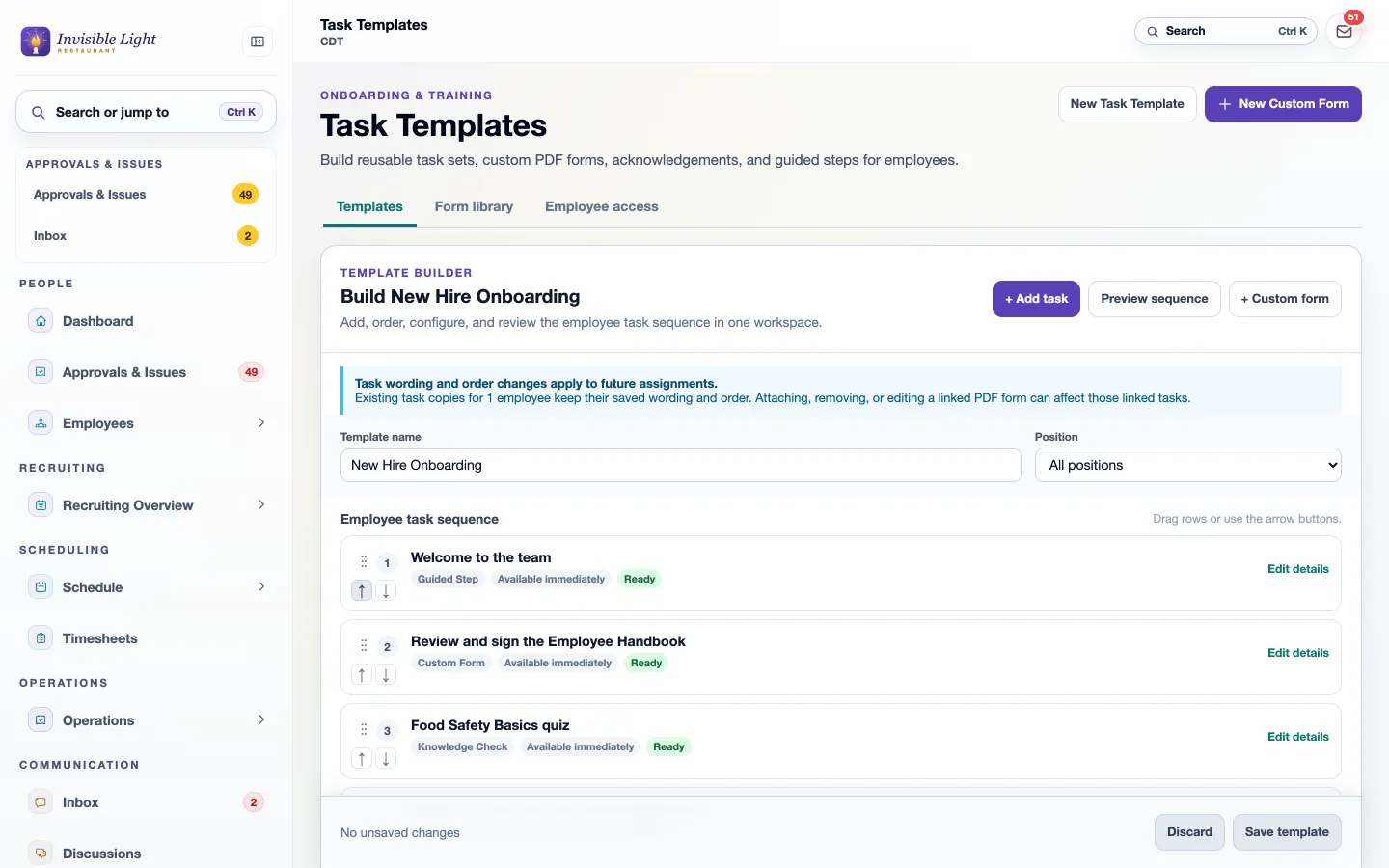Move Employee Handbook task up
Screen dimensions: 1389x868
click(x=362, y=675)
